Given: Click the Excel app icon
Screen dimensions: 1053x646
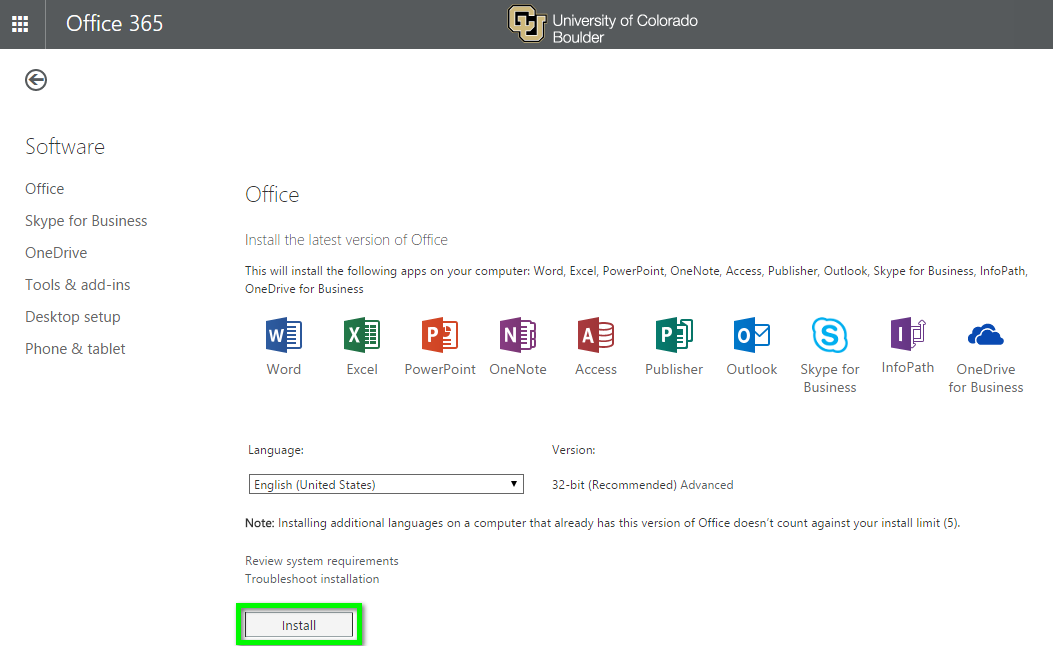Looking at the screenshot, I should (x=362, y=335).
